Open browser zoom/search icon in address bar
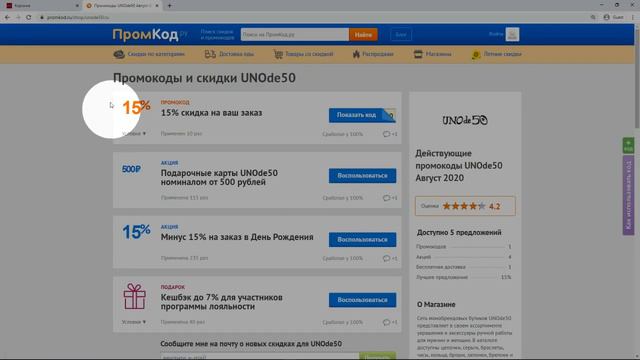This screenshot has height=360, width=640. click(593, 18)
